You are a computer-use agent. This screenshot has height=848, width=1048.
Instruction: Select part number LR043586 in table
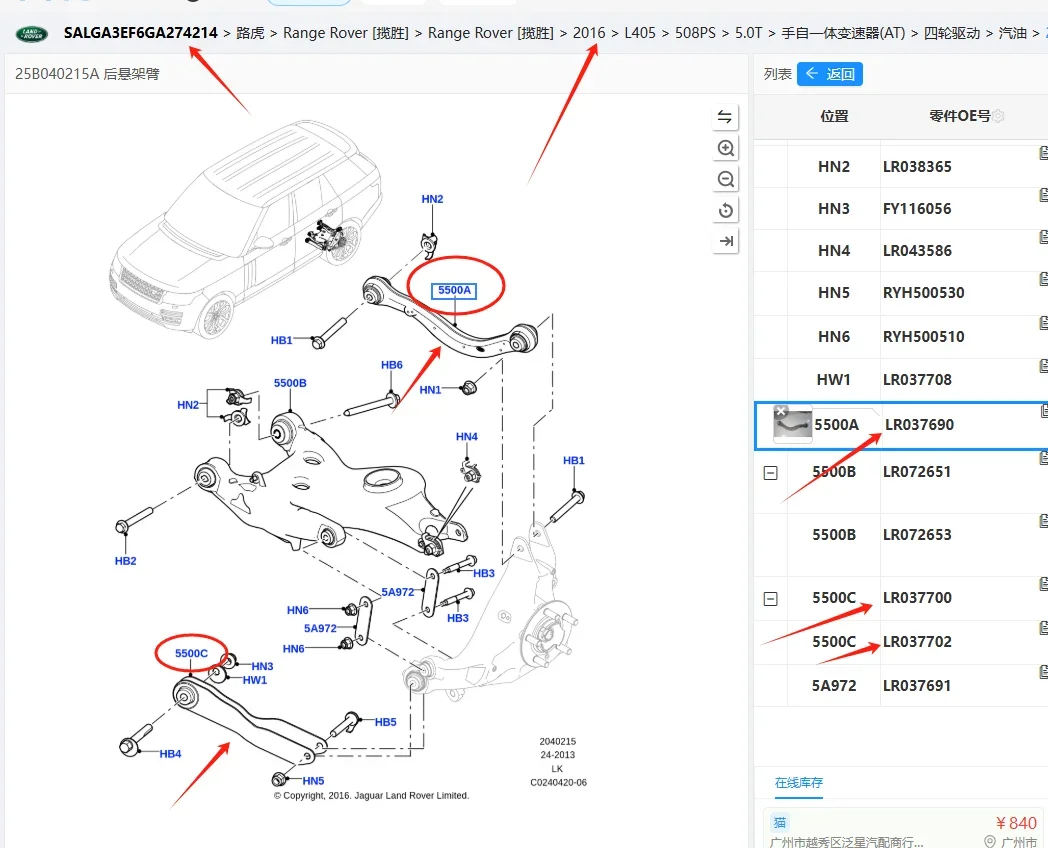(917, 251)
